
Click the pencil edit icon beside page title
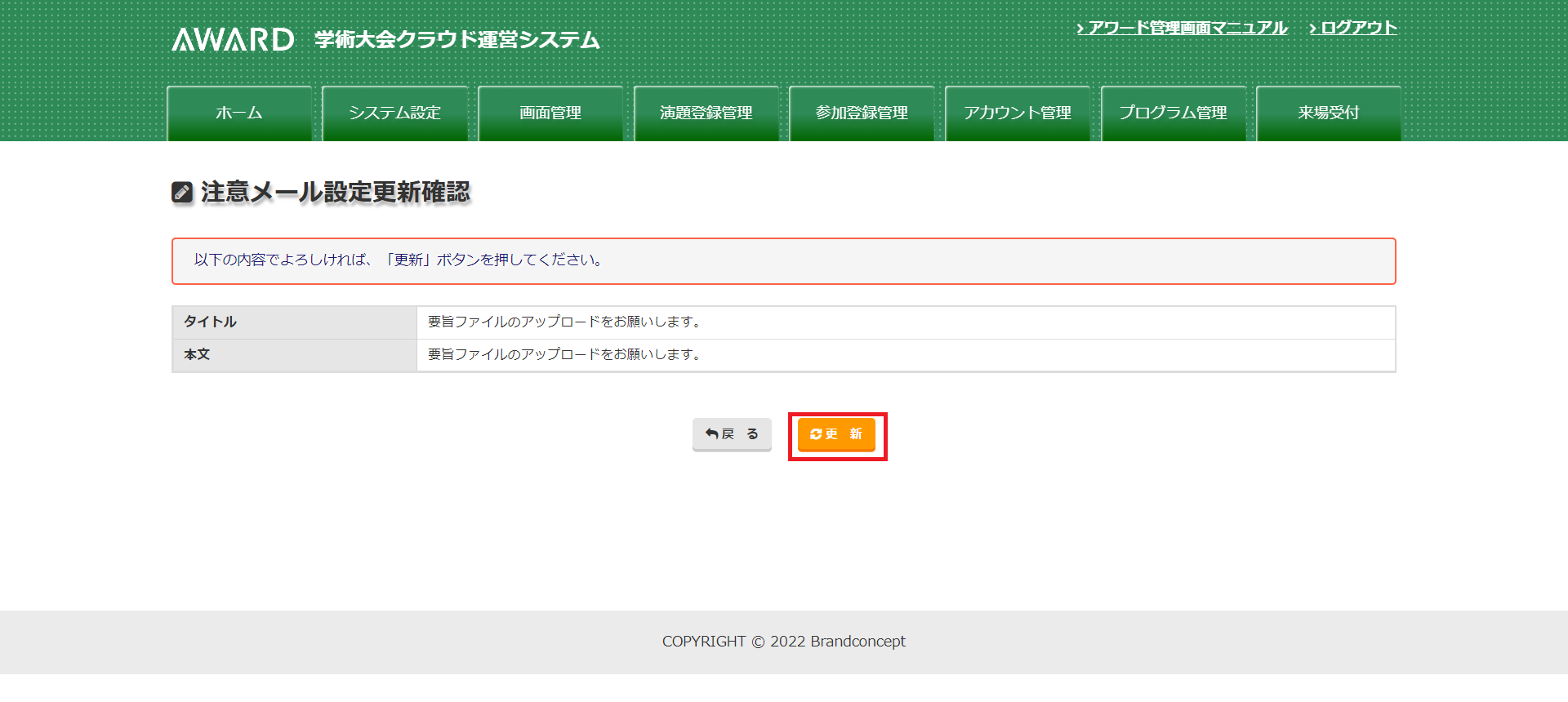pyautogui.click(x=182, y=193)
